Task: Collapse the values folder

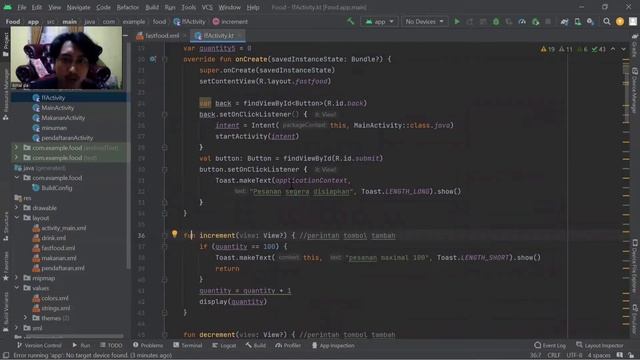Action: (16, 288)
